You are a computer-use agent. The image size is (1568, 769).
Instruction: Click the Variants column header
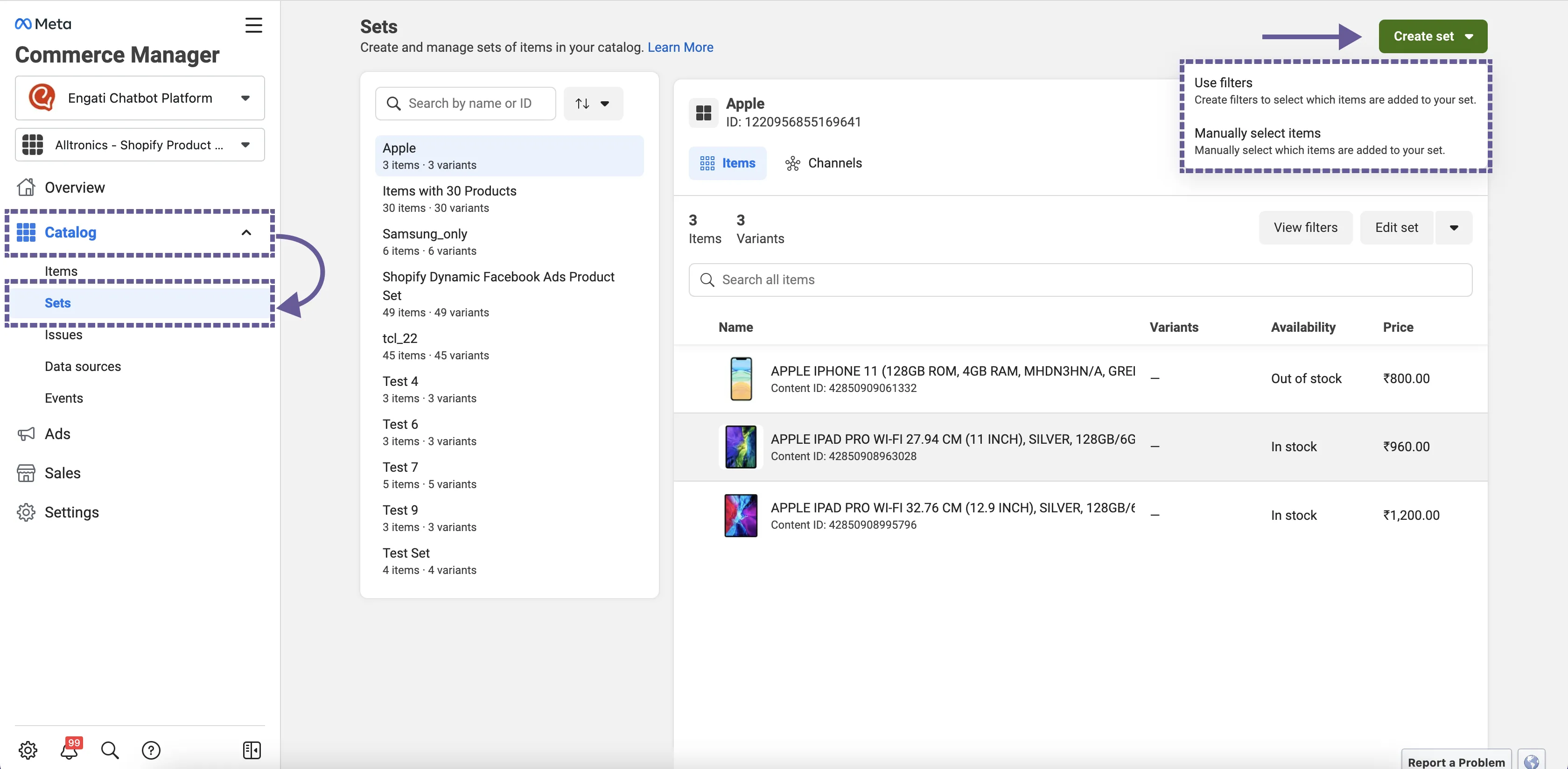[1174, 327]
